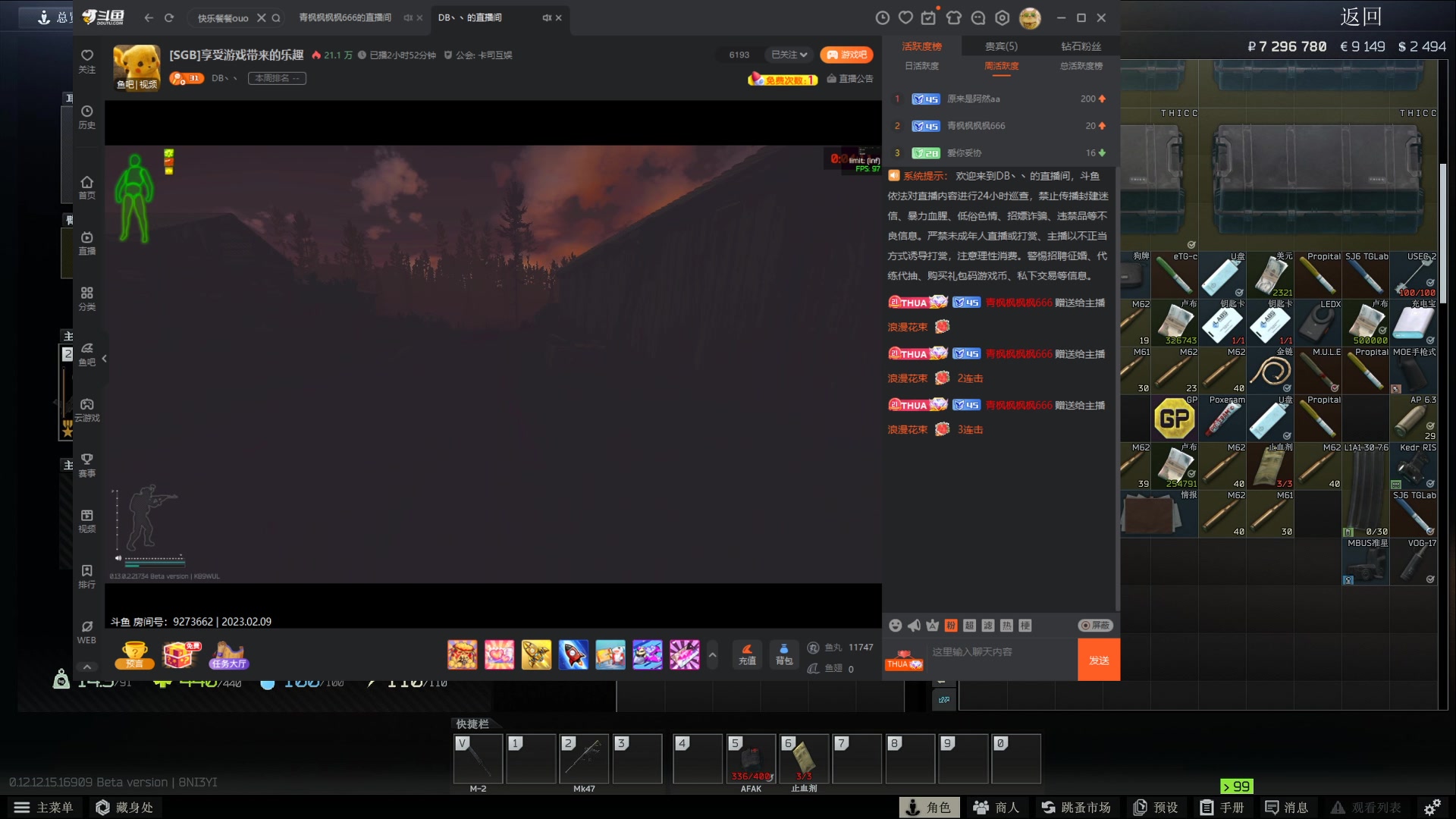Mute the 青枫枫枫枫666的直播间 tab
Image resolution: width=1456 pixels, height=819 pixels.
coord(407,17)
